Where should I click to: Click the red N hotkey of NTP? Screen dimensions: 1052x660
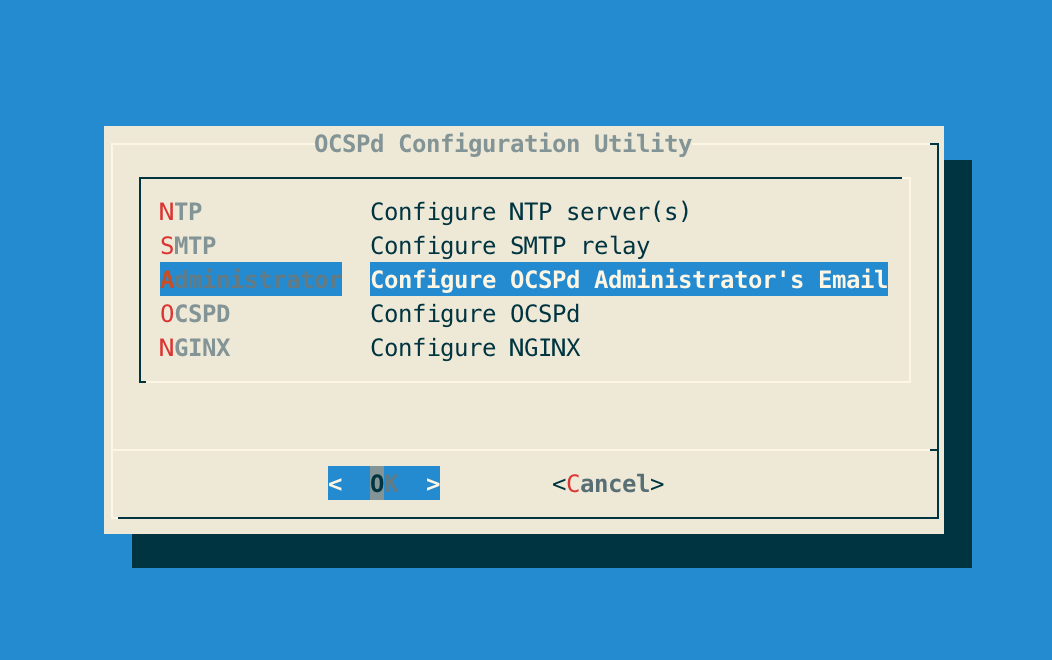(165, 212)
